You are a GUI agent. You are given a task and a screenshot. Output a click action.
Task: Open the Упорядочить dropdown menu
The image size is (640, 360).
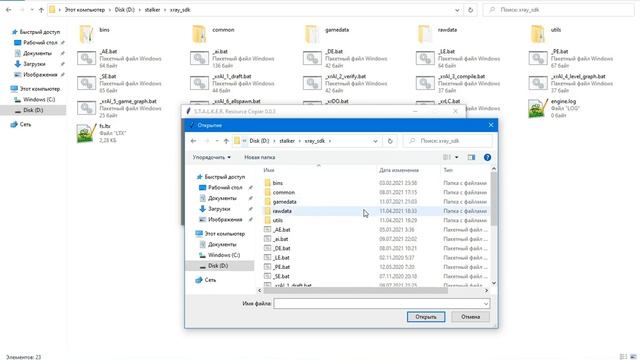click(211, 157)
